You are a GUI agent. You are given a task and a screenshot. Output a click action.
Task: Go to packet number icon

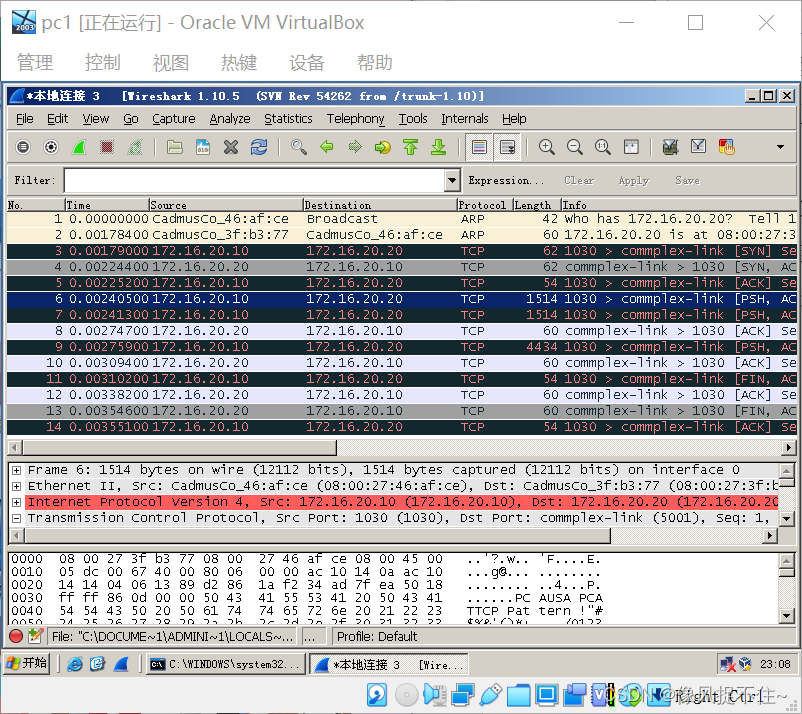click(383, 147)
